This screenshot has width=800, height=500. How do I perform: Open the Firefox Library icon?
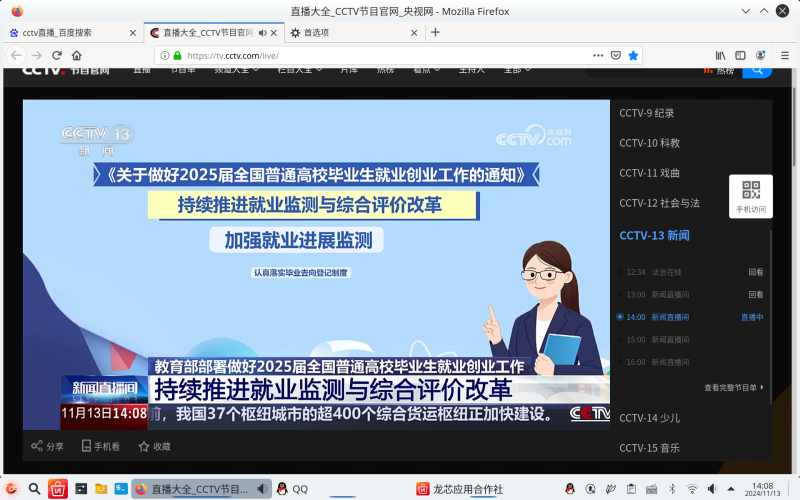click(x=720, y=55)
